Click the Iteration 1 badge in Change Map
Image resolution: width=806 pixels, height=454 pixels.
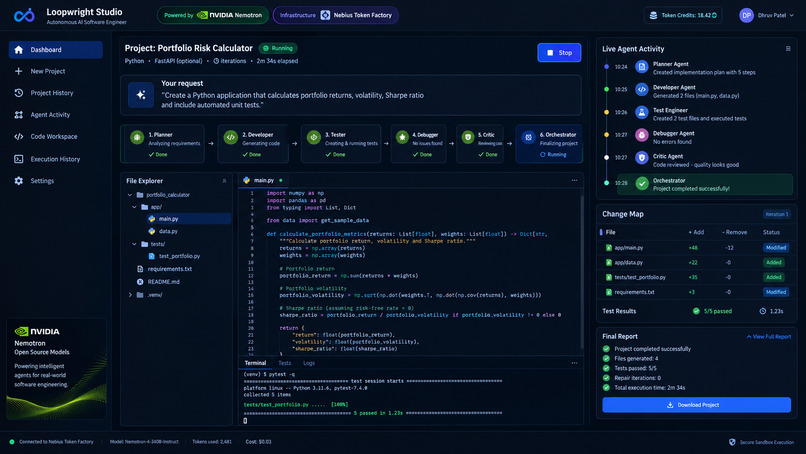click(x=776, y=214)
